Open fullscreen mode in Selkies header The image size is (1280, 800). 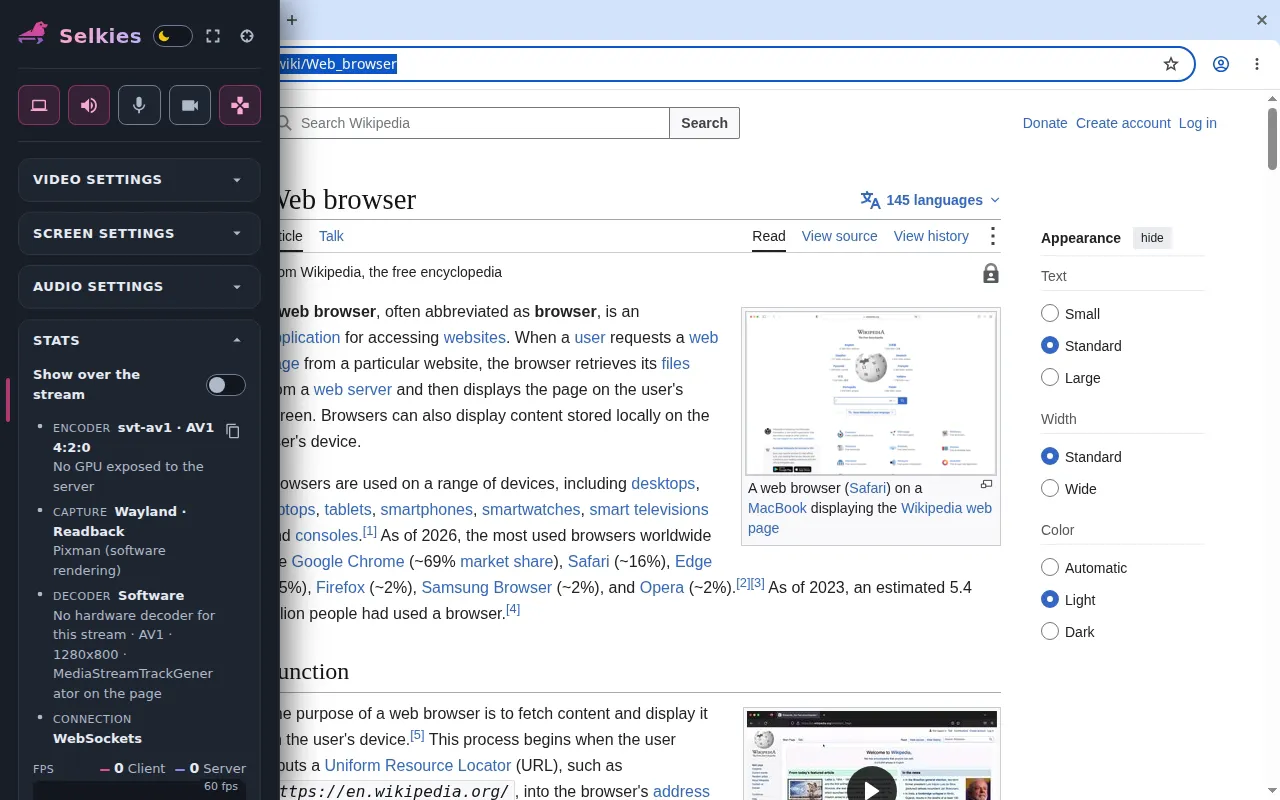213,36
